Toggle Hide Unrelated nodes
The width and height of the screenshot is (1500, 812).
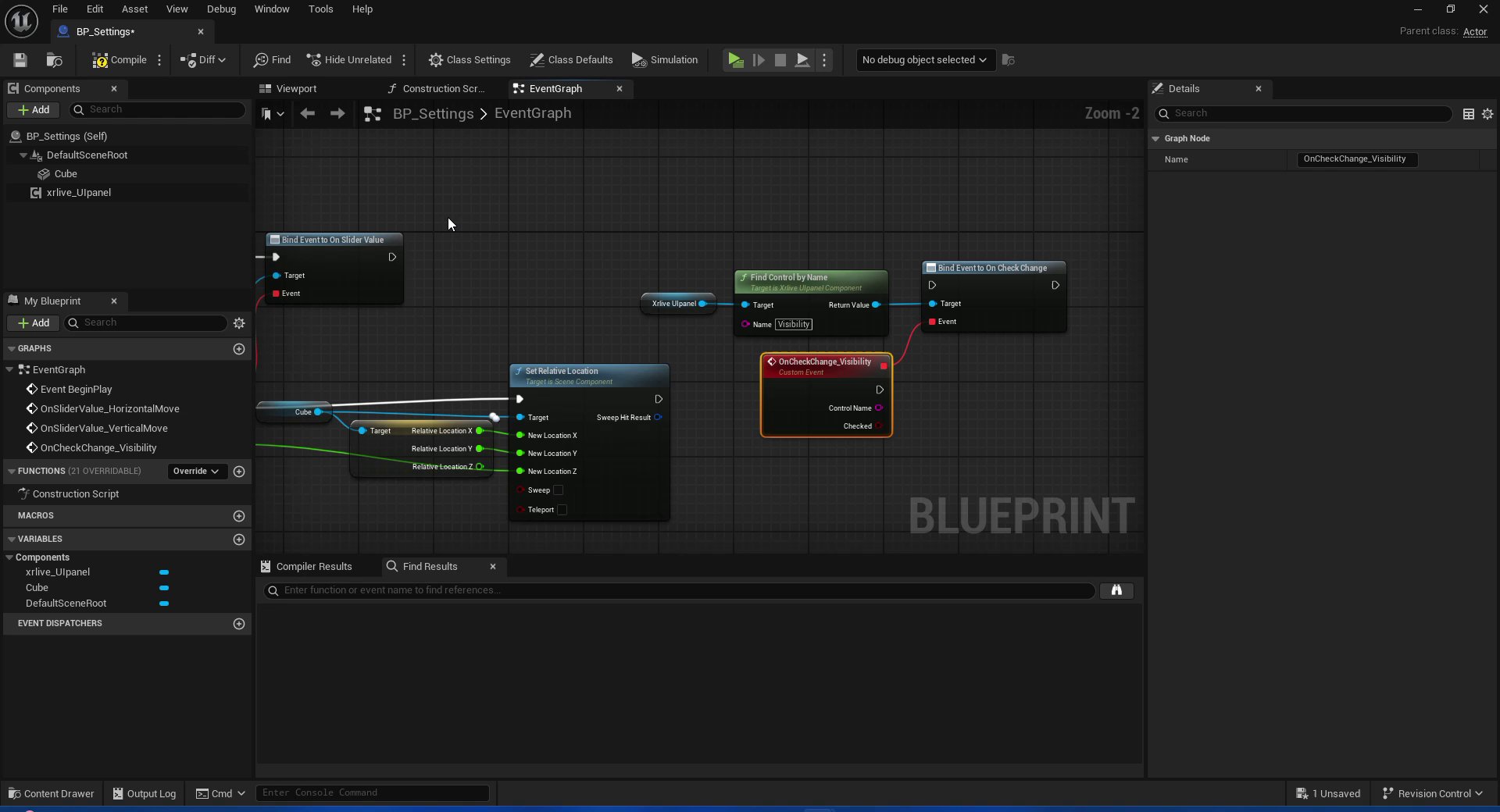coord(349,60)
